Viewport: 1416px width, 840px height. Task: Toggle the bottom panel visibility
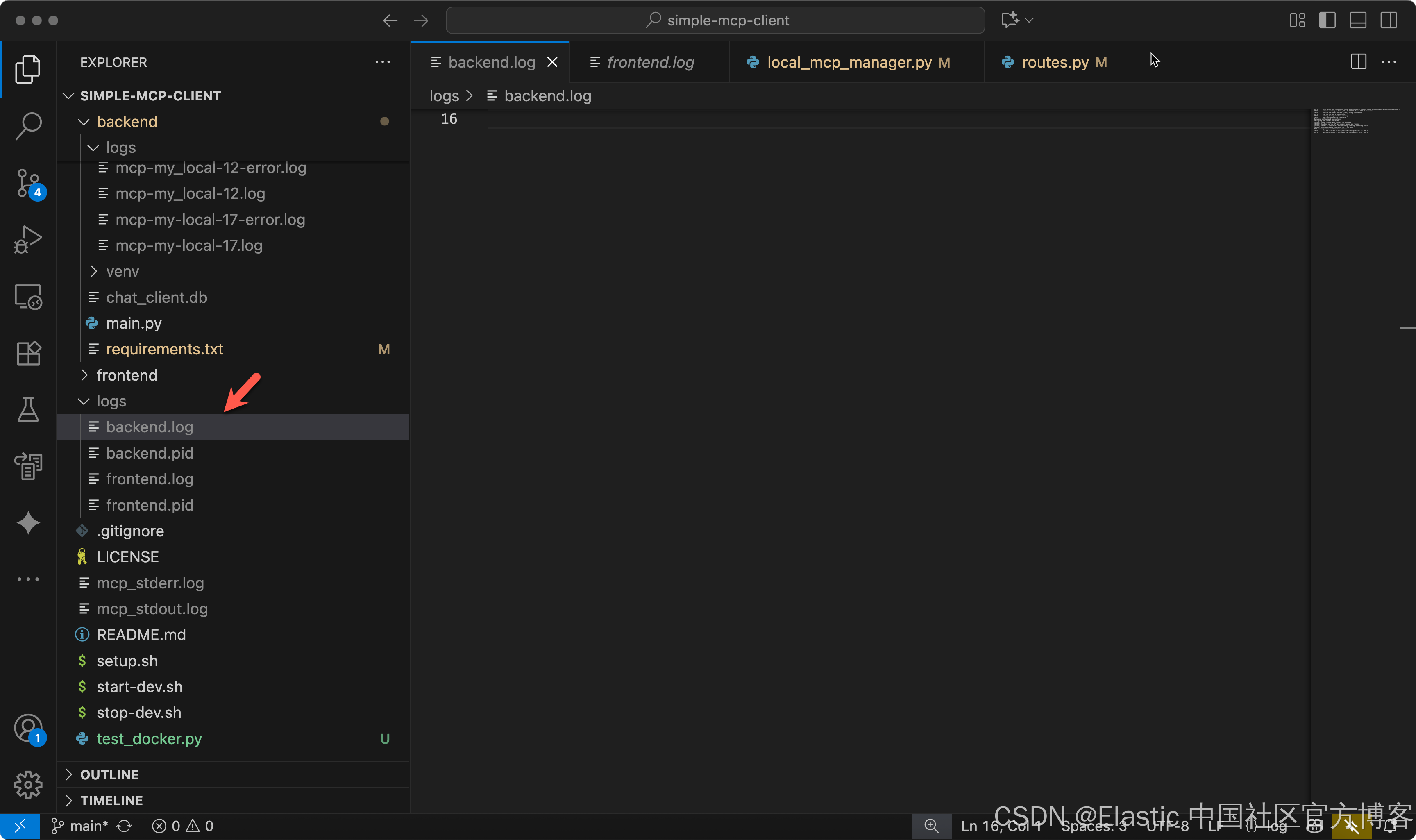[1358, 20]
